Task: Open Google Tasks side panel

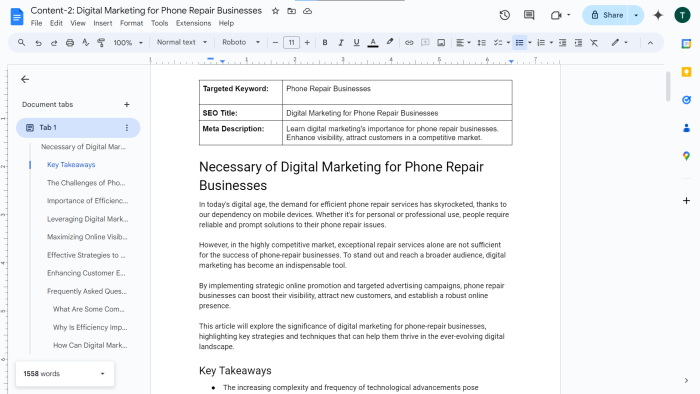Action: [x=686, y=100]
